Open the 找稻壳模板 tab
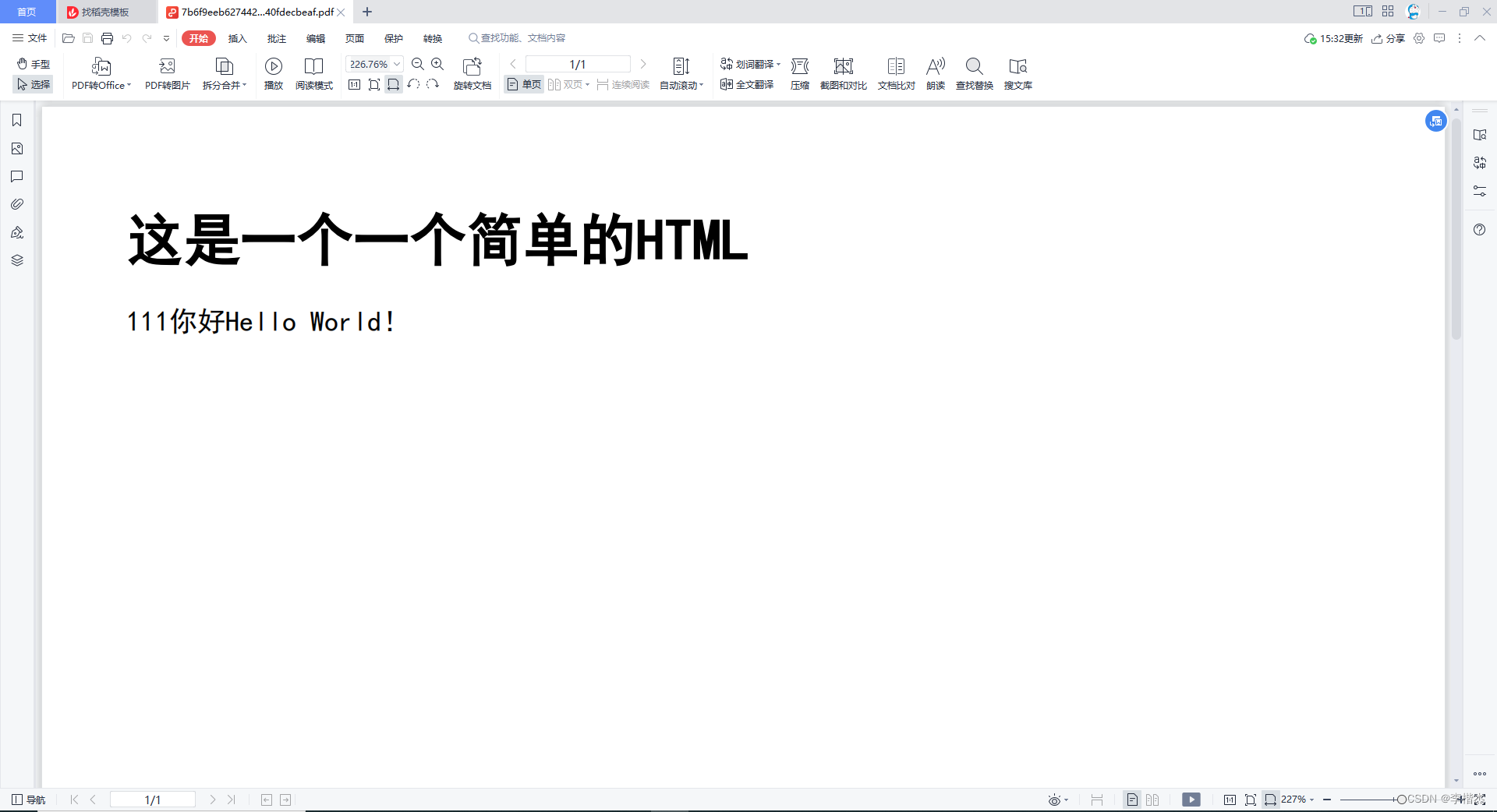The width and height of the screenshot is (1497, 812). [x=105, y=12]
